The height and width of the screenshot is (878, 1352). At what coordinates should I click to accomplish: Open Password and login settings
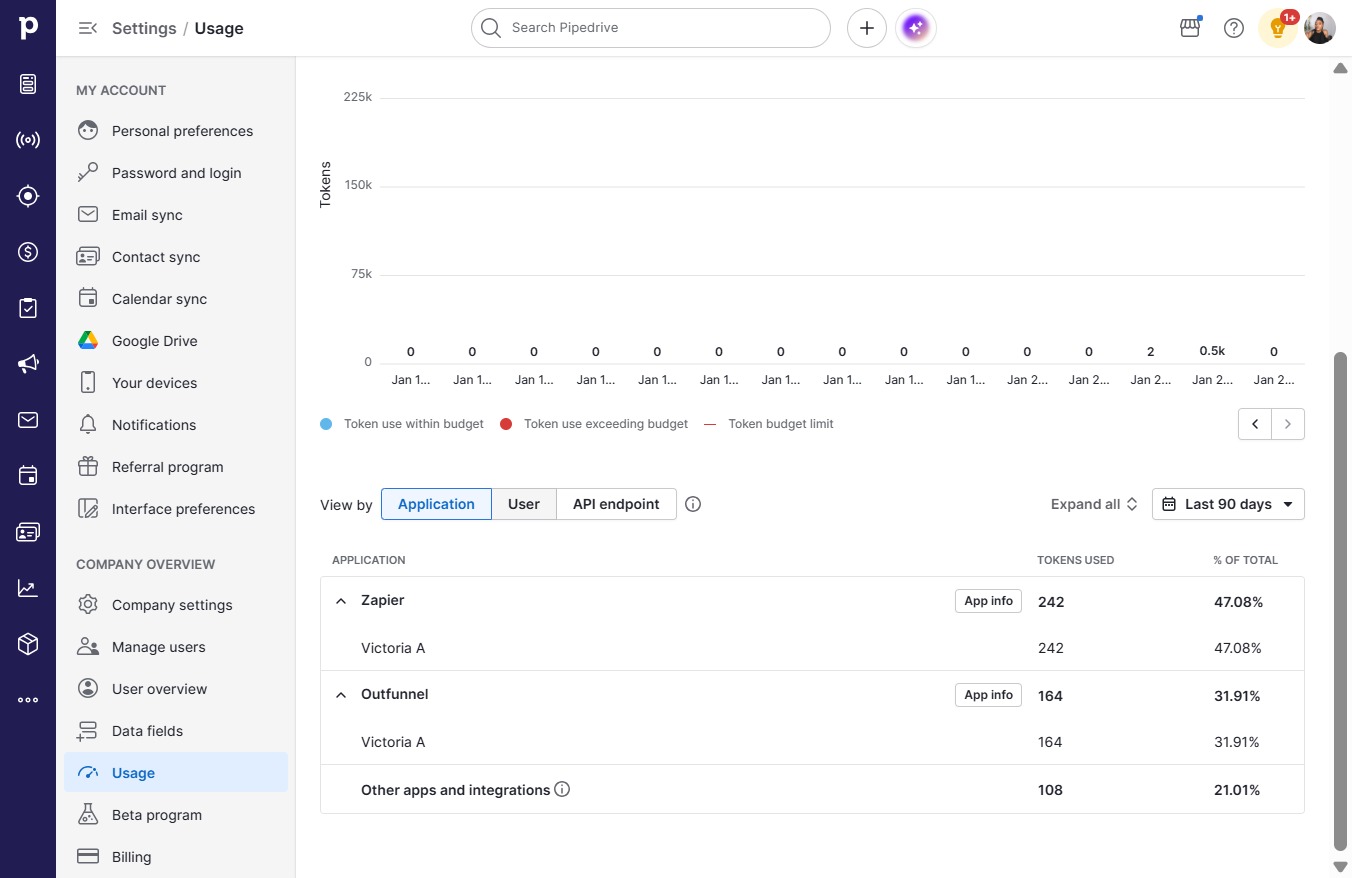click(176, 173)
